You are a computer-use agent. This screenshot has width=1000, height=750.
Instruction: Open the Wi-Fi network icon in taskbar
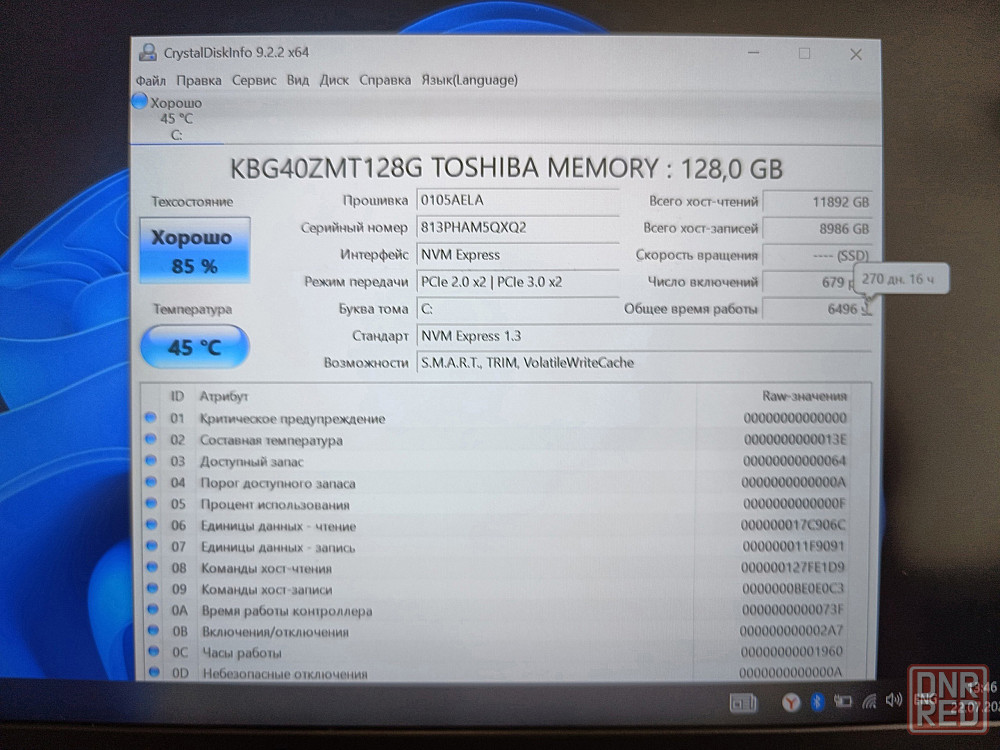(869, 702)
